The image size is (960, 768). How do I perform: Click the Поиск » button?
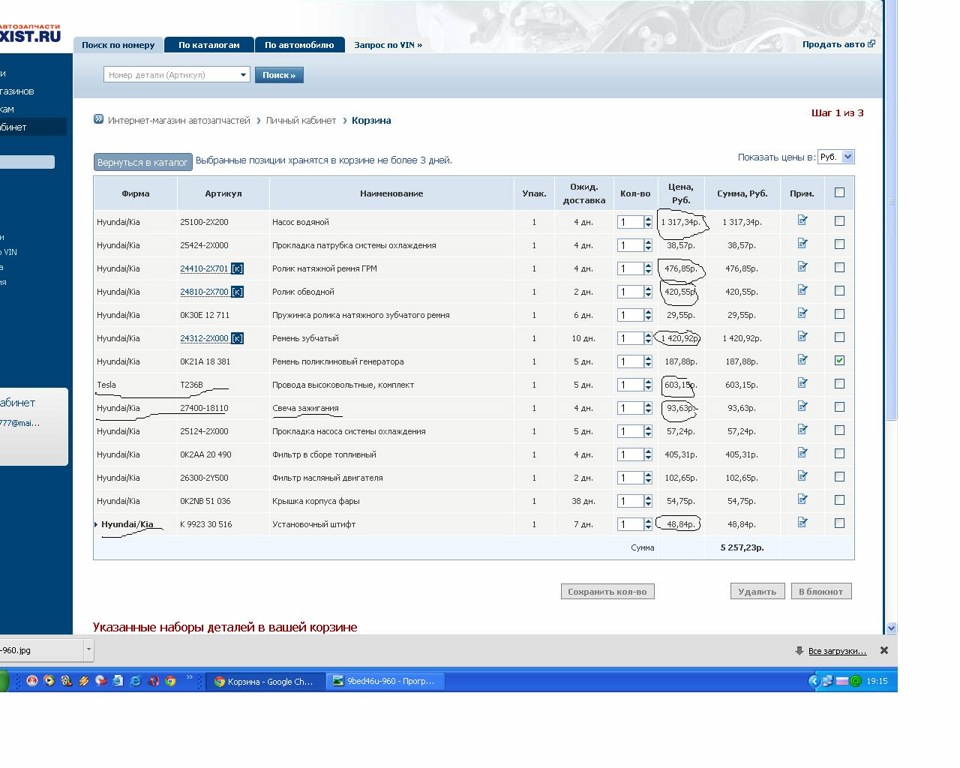(279, 75)
